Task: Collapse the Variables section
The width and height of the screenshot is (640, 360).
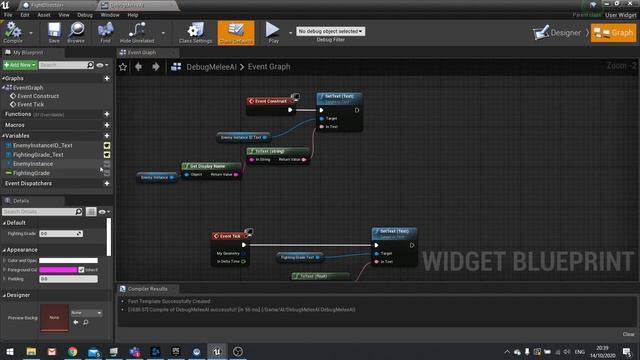Action: point(4,136)
